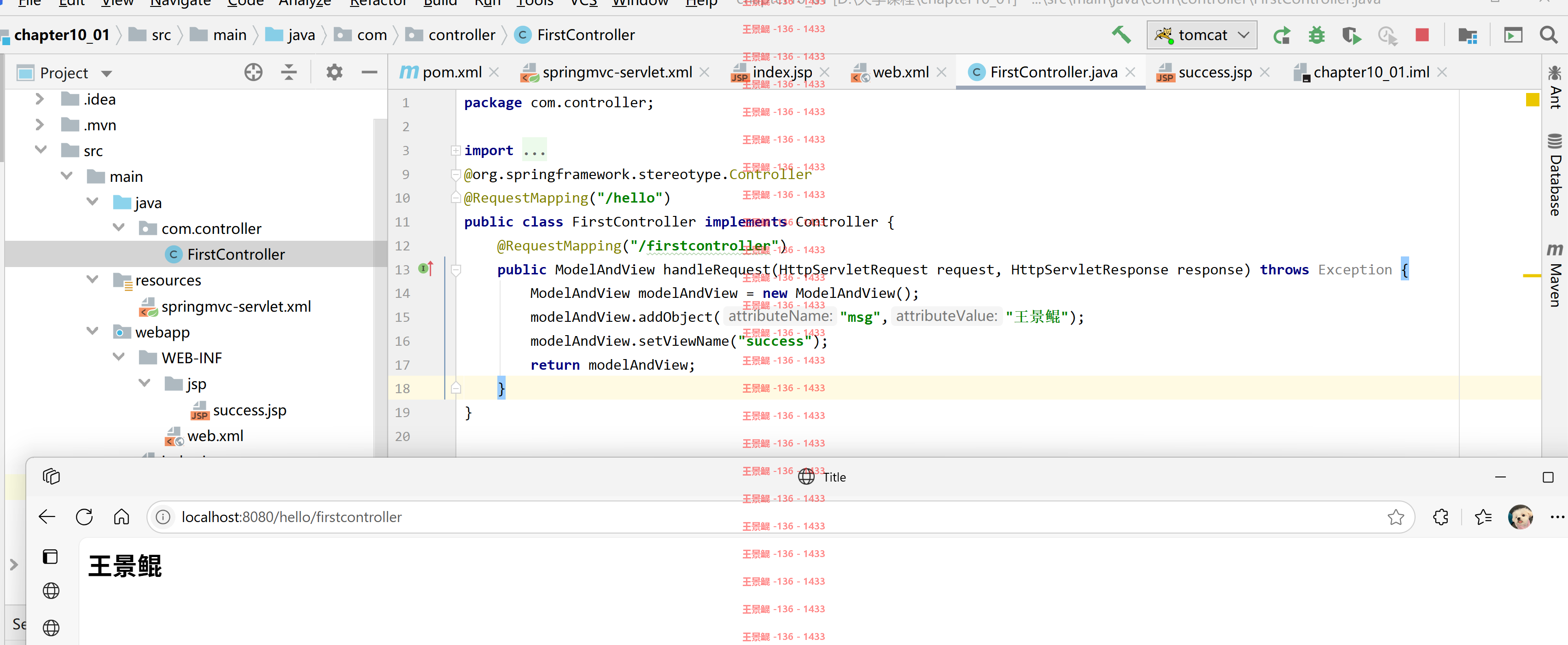
Task: Open the browser settings and more menu
Action: pyautogui.click(x=1557, y=517)
